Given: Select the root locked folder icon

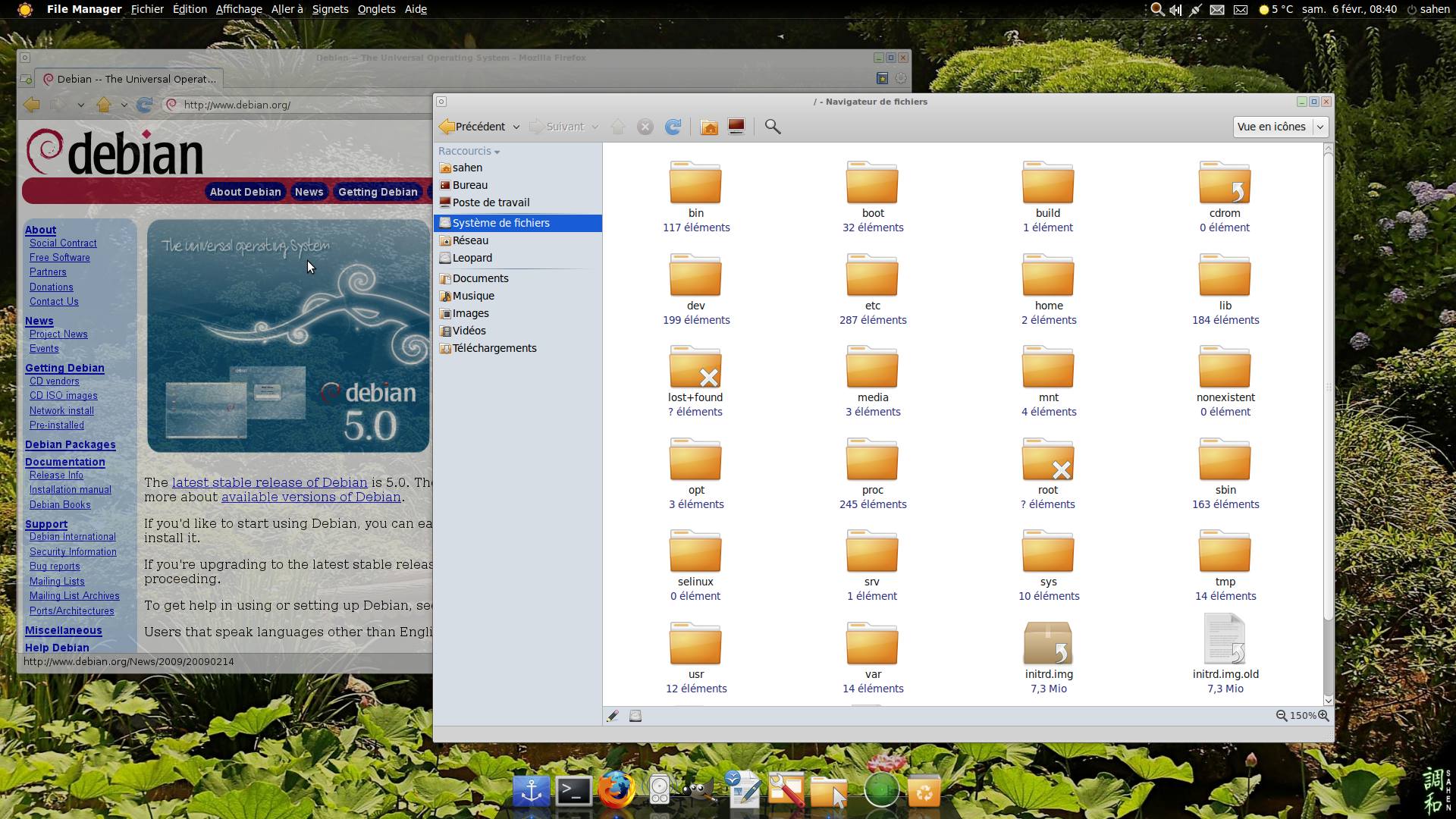Looking at the screenshot, I should [x=1048, y=459].
